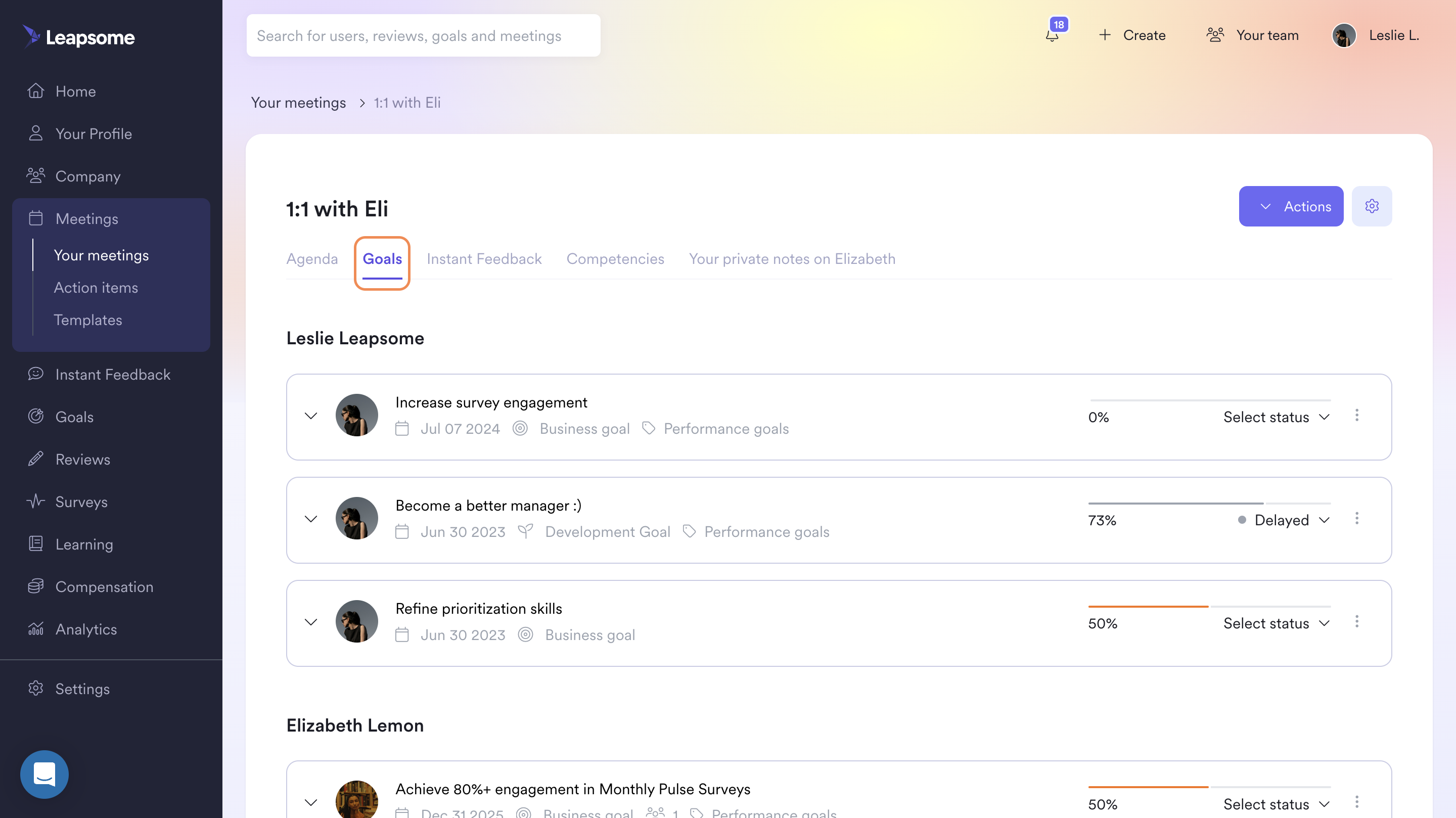Click the calendar icon by Jul 07 2024

pyautogui.click(x=402, y=429)
